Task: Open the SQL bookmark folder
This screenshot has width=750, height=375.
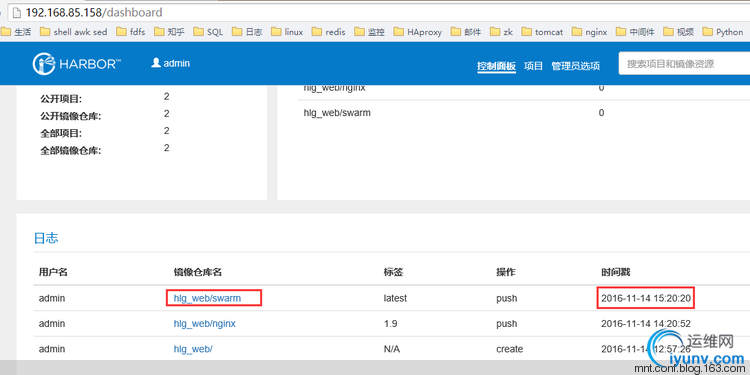Action: [x=209, y=32]
